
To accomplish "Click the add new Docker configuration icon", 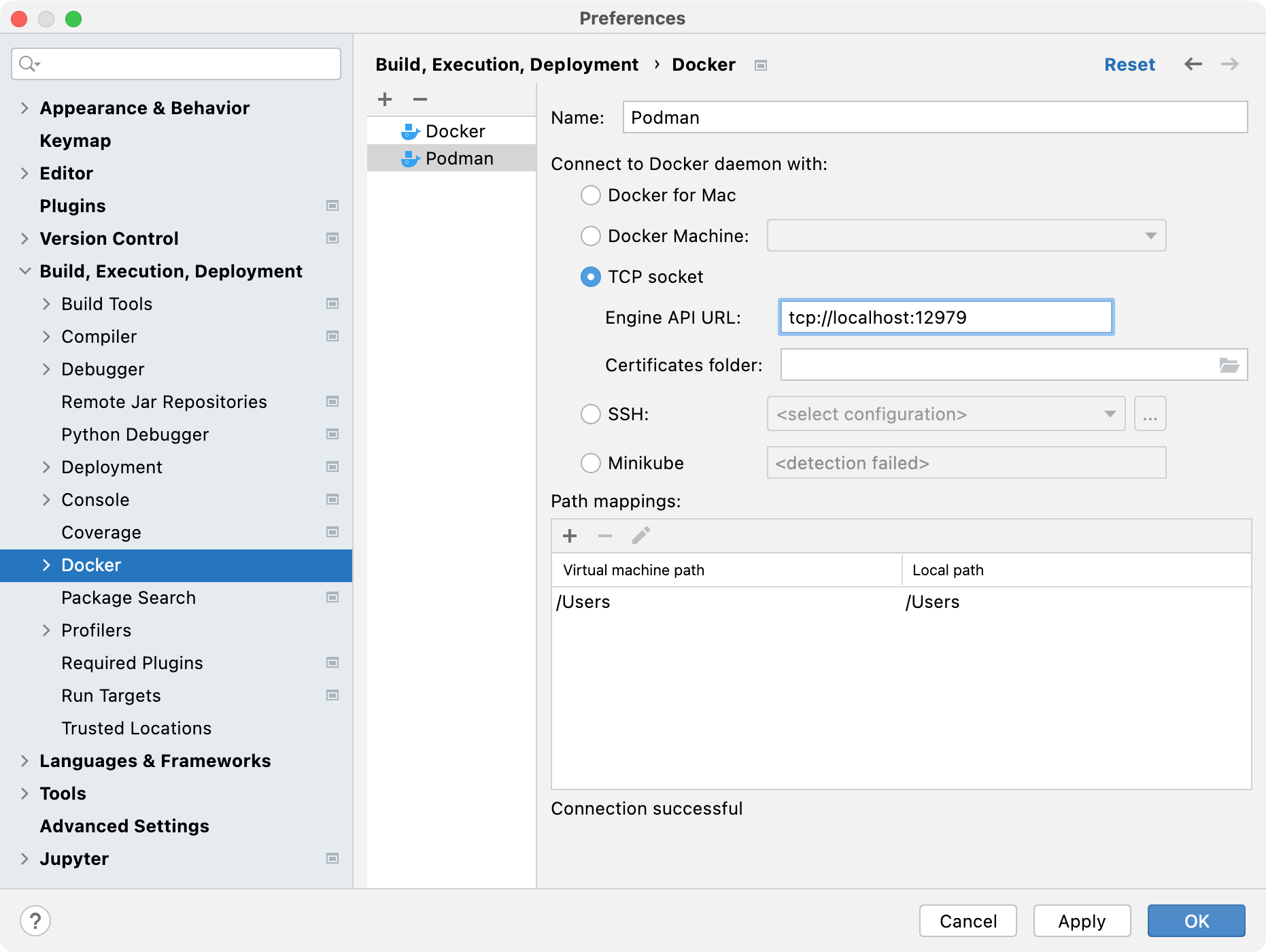I will point(385,99).
